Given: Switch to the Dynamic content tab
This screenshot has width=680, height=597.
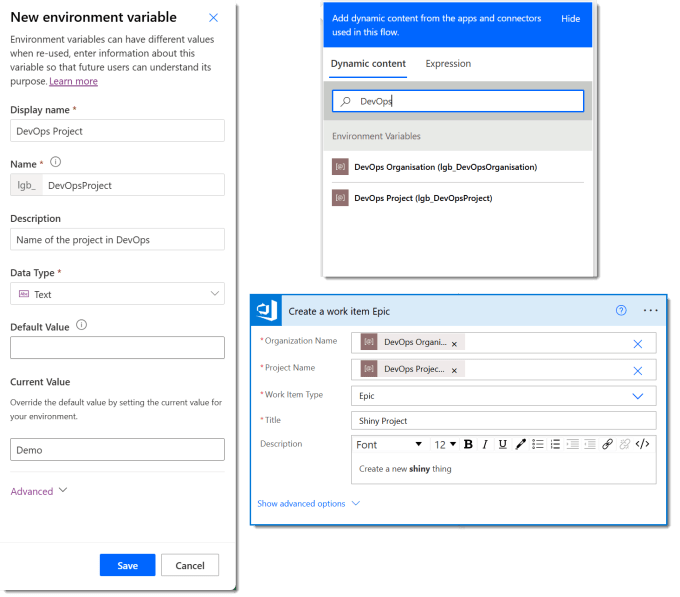Looking at the screenshot, I should tap(368, 64).
